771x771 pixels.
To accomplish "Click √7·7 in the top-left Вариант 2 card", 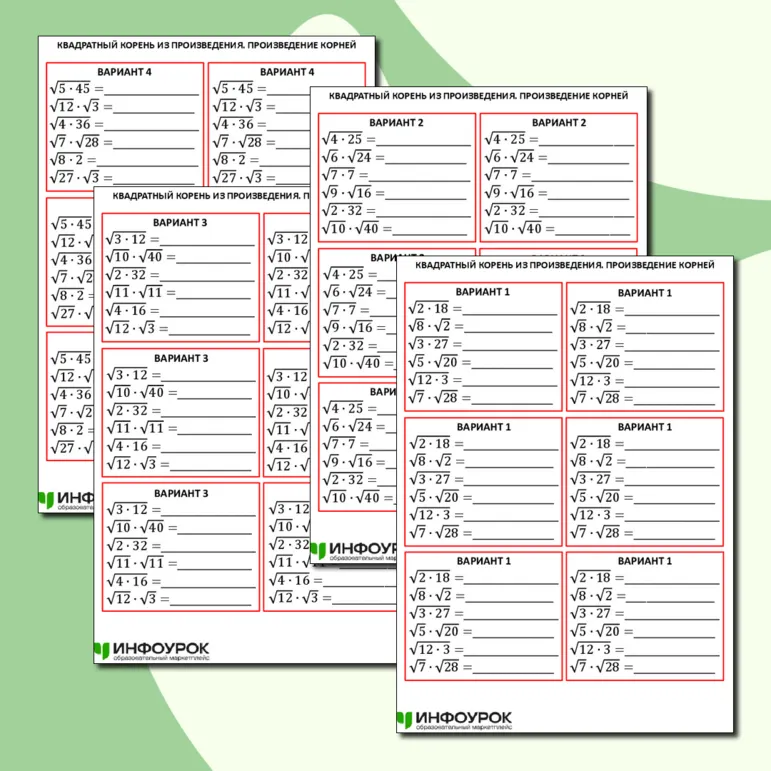I will point(338,175).
